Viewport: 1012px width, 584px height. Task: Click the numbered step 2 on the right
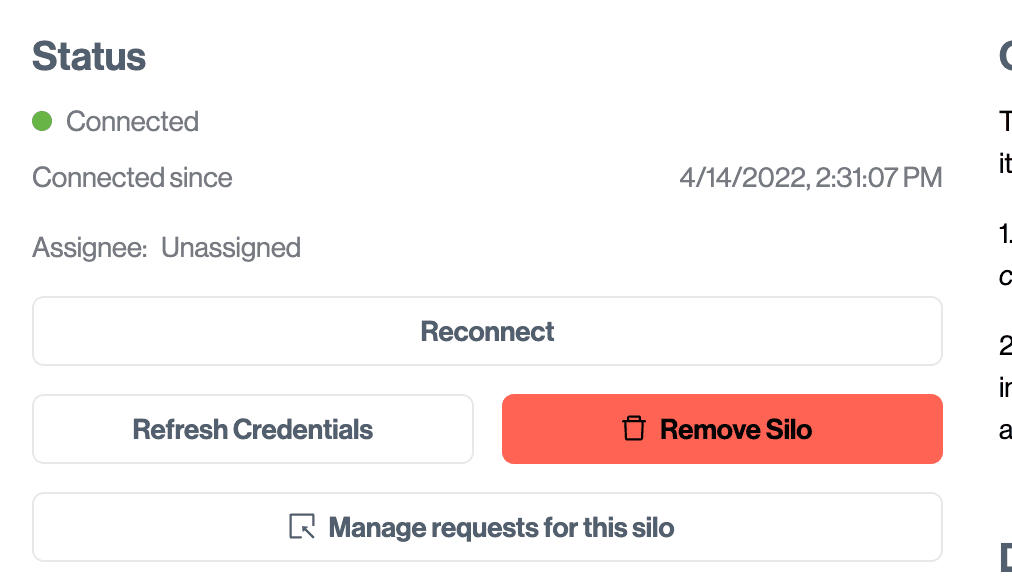click(x=1005, y=346)
